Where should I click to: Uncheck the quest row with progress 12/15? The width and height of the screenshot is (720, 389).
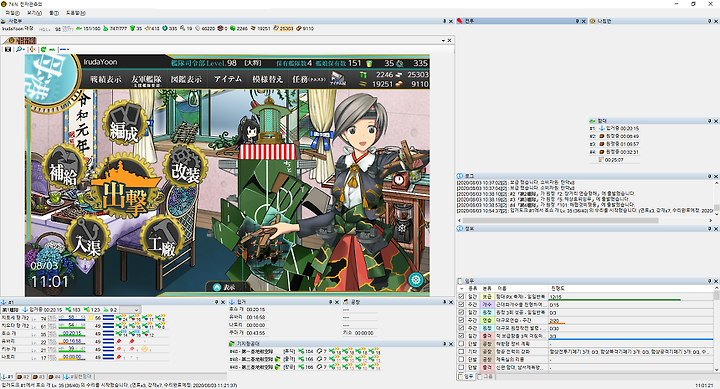[x=461, y=297]
